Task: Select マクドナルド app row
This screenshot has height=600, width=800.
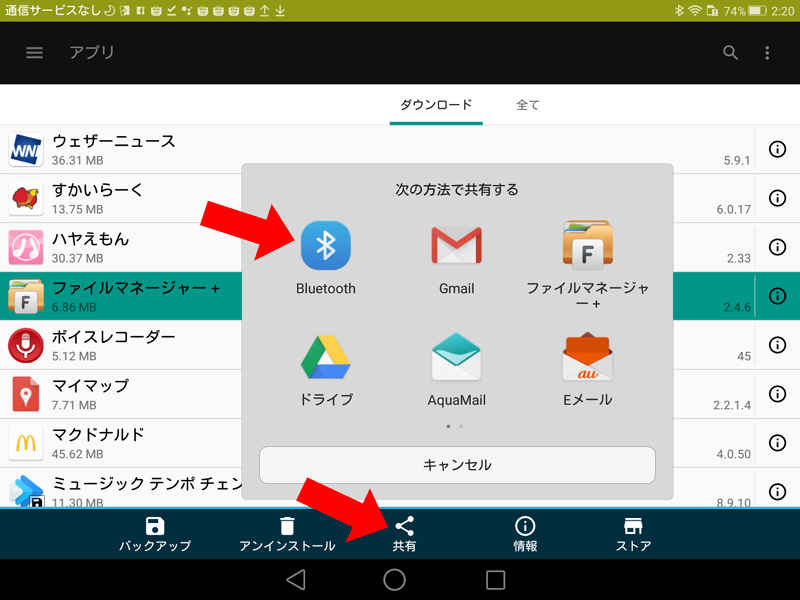Action: pyautogui.click(x=120, y=443)
